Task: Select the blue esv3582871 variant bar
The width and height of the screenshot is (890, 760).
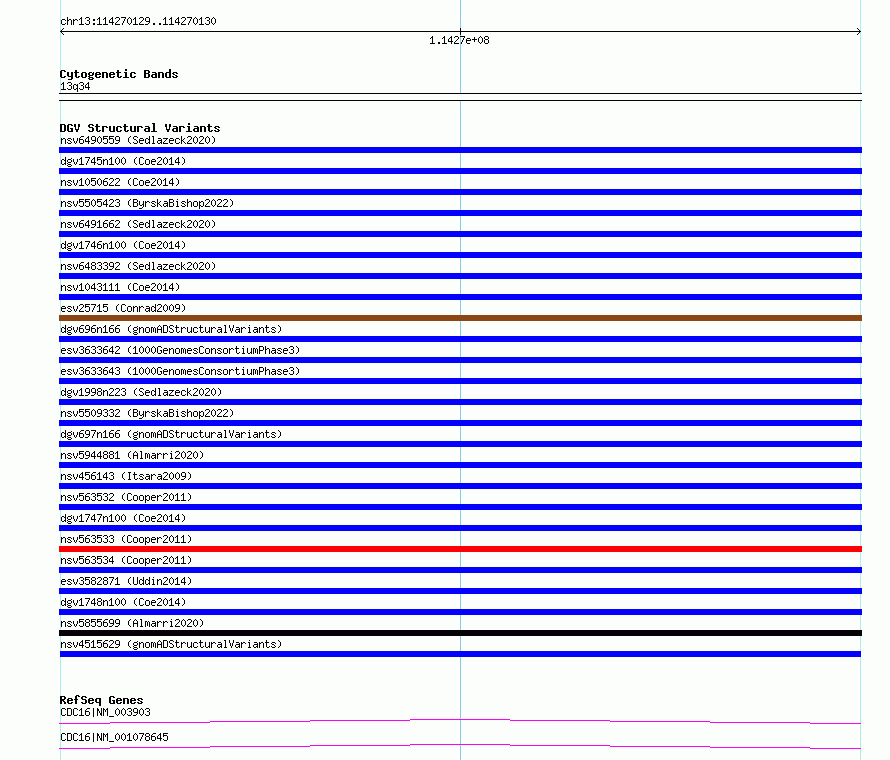Action: point(460,591)
